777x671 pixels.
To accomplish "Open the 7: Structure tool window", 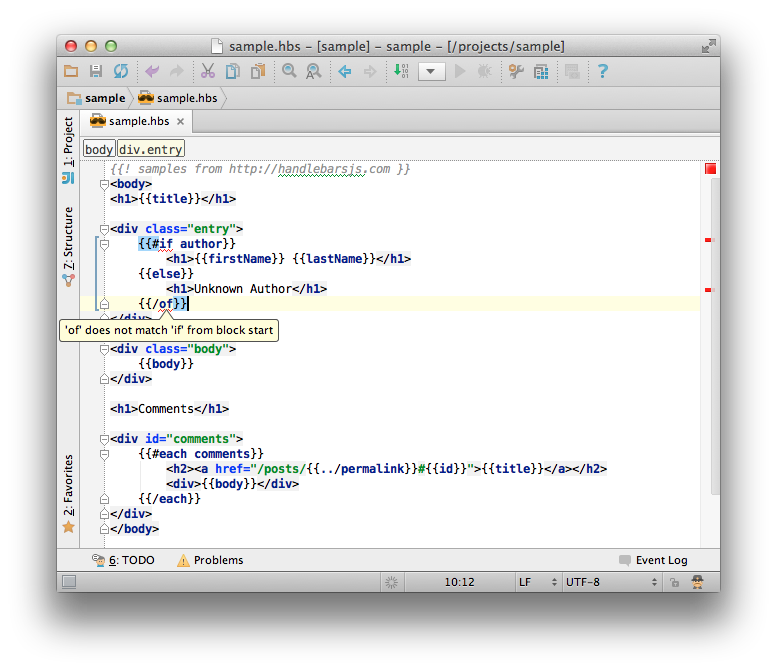I will tap(68, 246).
